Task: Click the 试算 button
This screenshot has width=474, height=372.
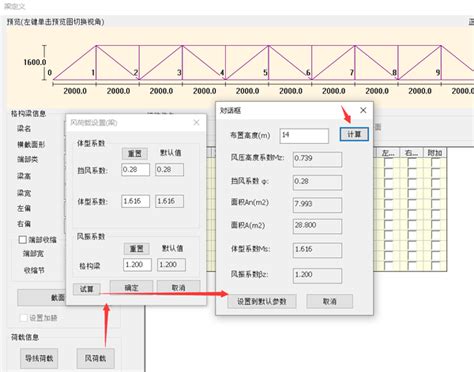Action: [87, 289]
